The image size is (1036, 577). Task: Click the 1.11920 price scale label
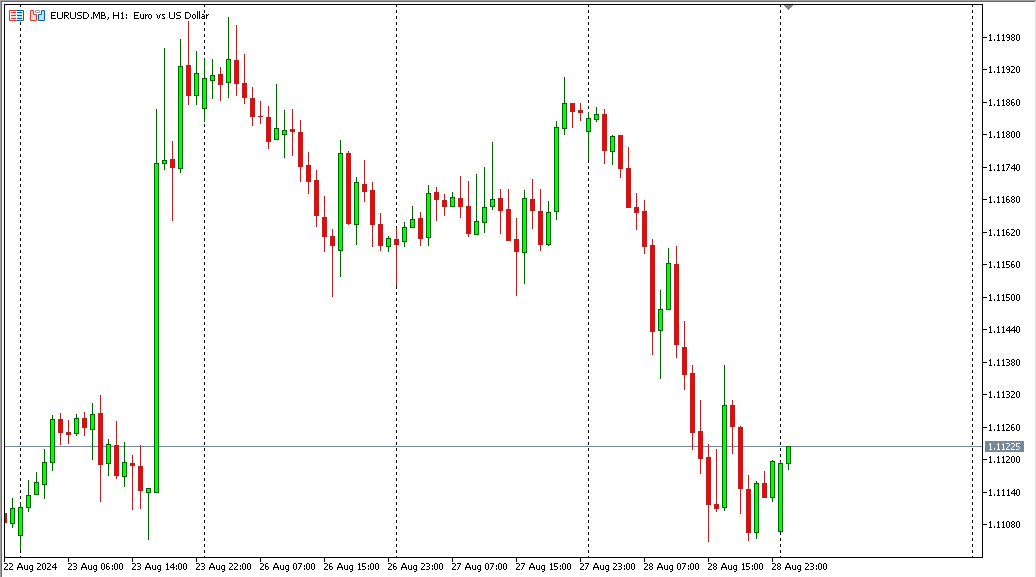click(1004, 69)
